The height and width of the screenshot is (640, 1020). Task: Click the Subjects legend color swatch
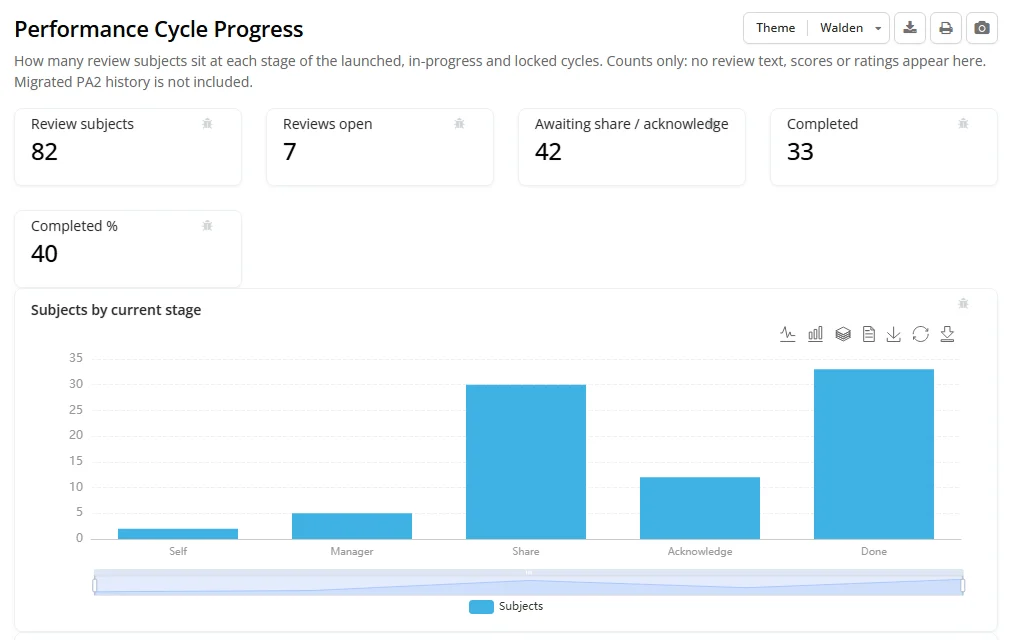(x=481, y=607)
